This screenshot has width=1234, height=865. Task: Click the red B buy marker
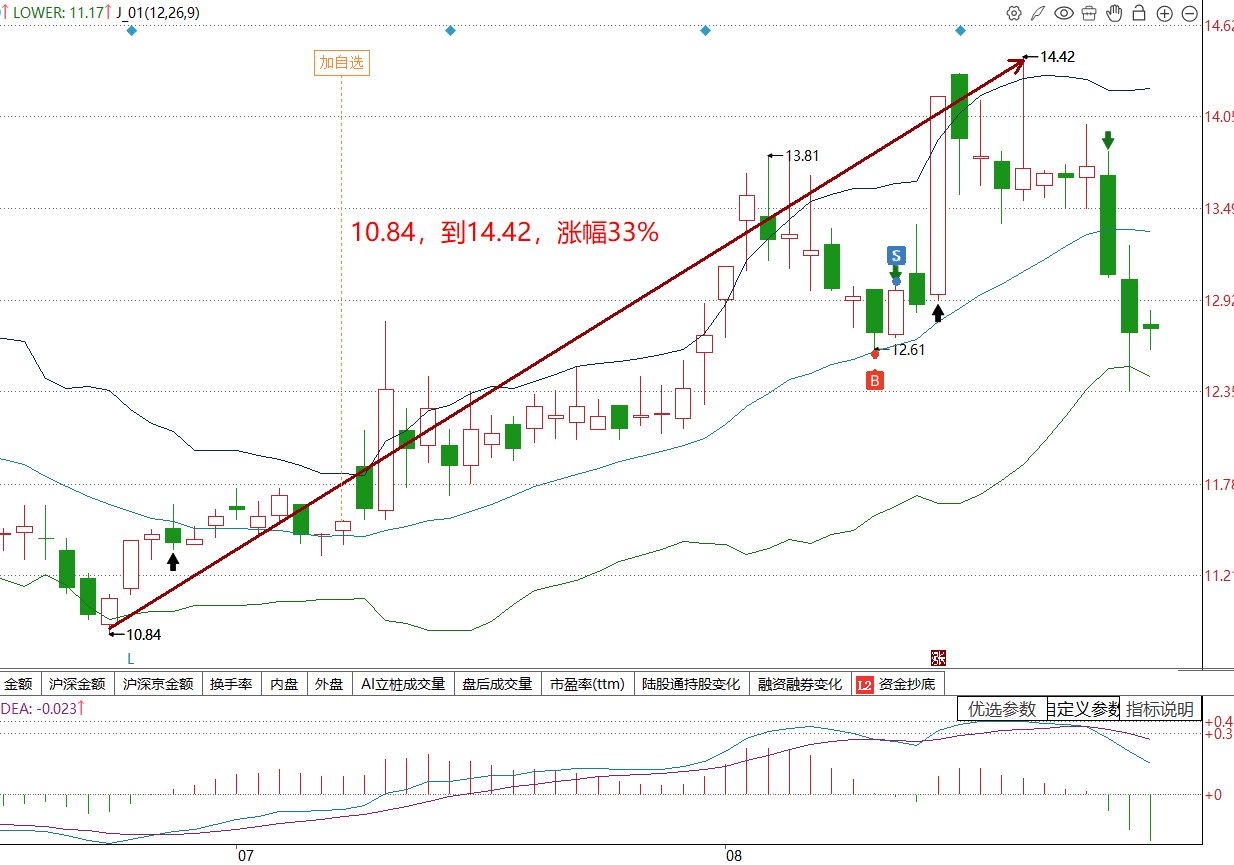875,380
